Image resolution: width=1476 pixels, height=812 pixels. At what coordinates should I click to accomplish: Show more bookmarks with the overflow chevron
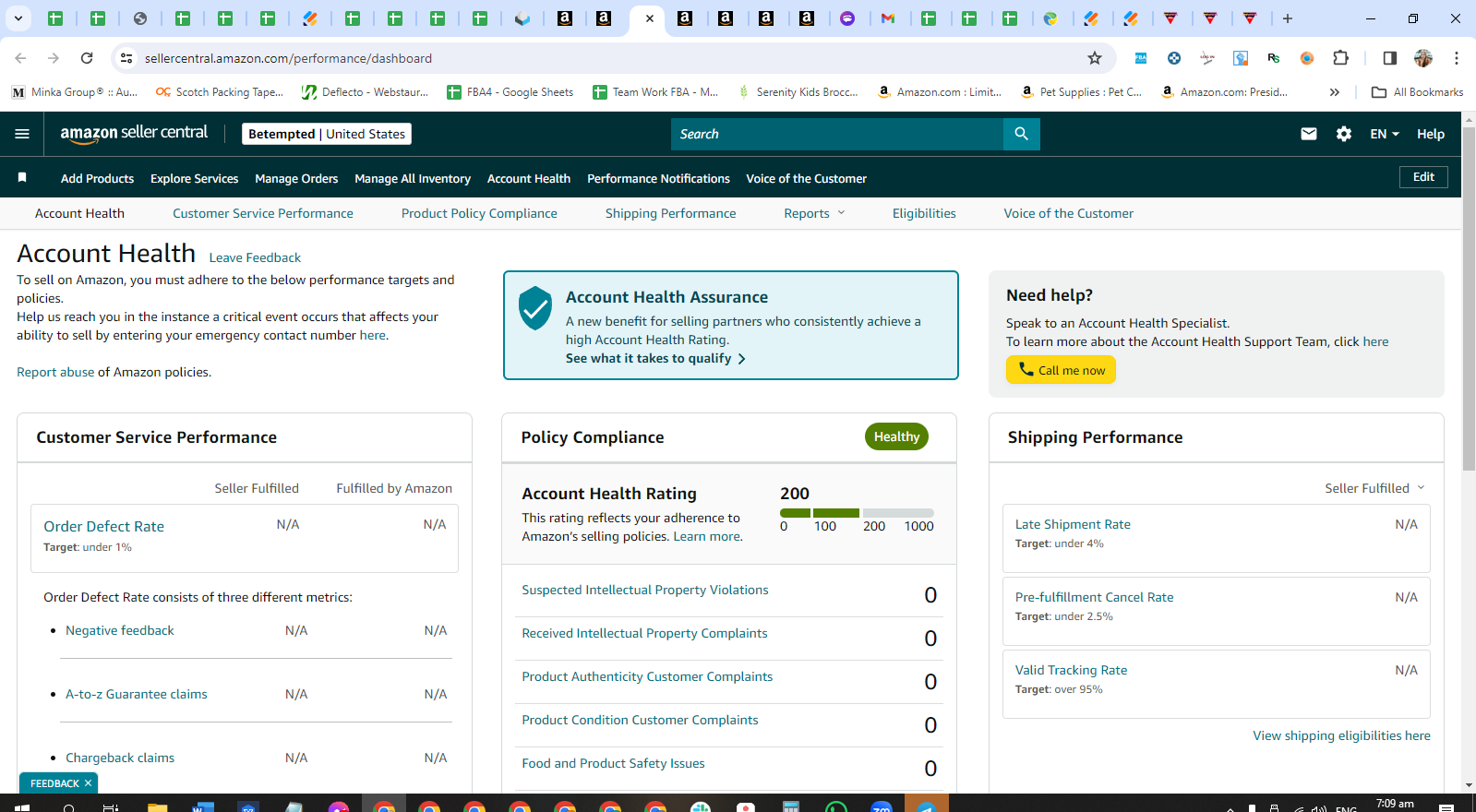pos(1335,92)
